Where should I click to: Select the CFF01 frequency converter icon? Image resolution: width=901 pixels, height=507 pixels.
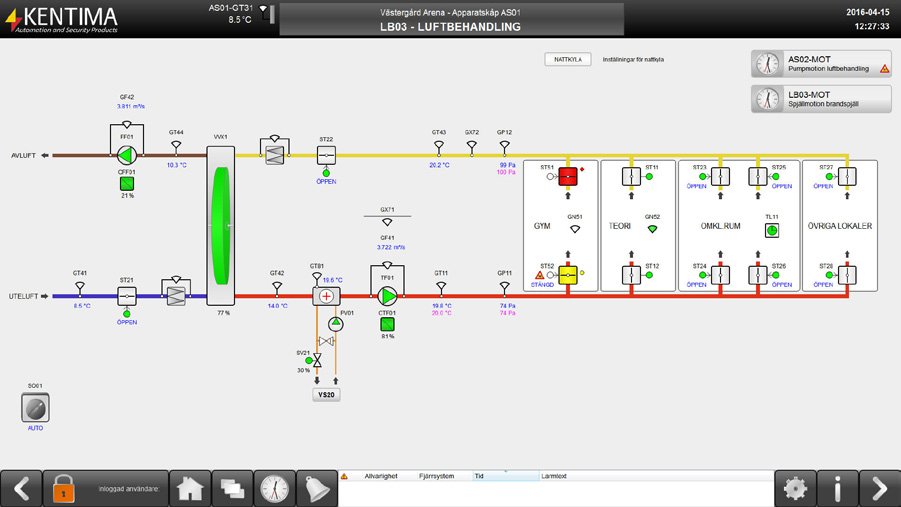click(127, 184)
